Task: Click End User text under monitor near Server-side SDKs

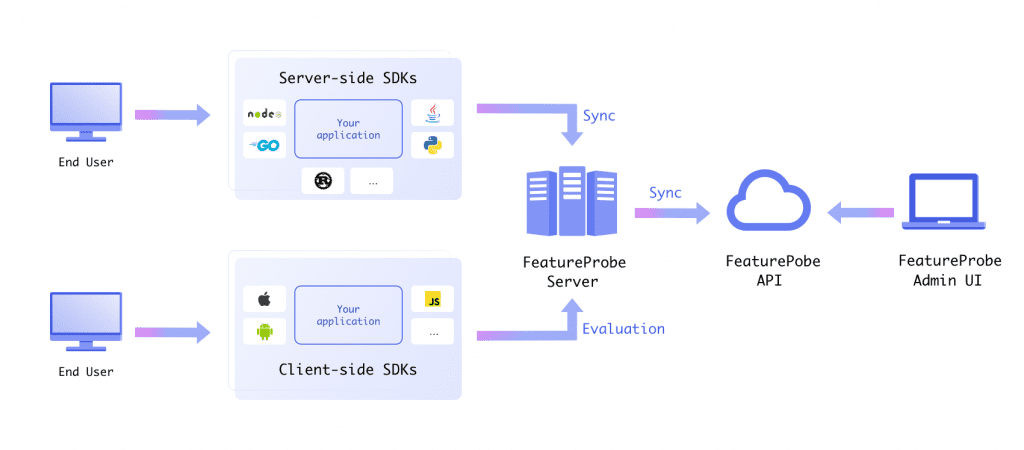Action: pos(86,162)
